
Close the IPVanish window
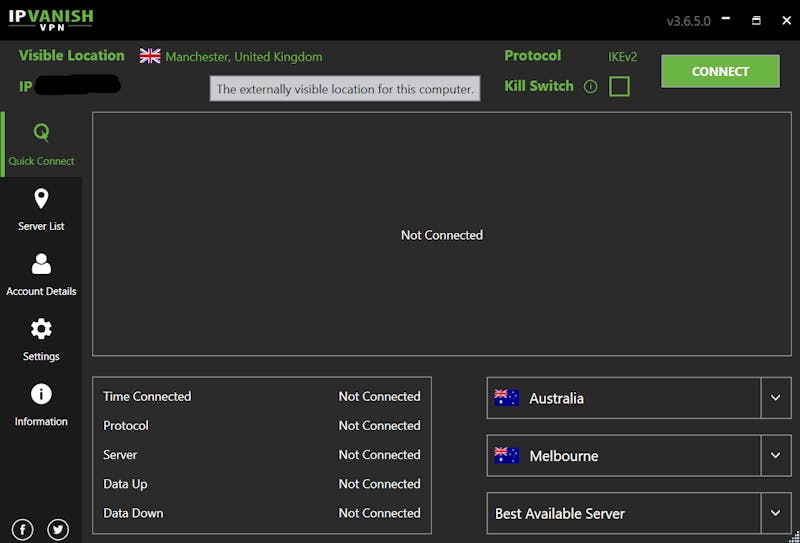coord(786,20)
